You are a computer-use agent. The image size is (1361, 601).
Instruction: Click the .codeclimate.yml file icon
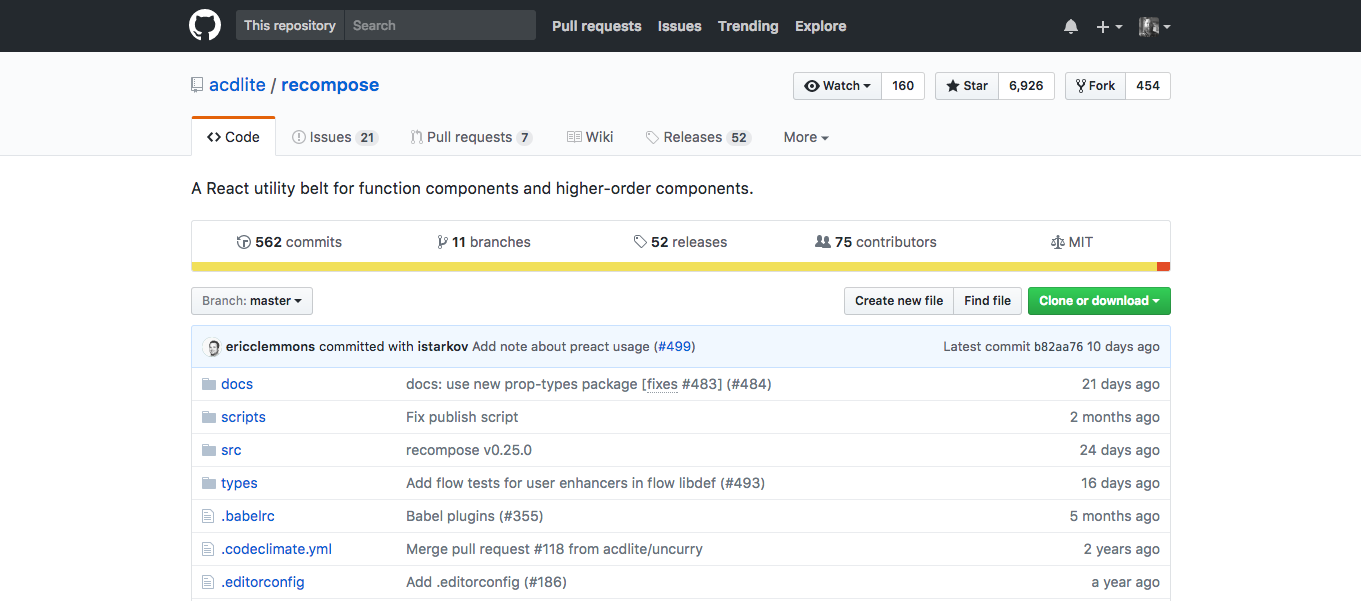(208, 549)
